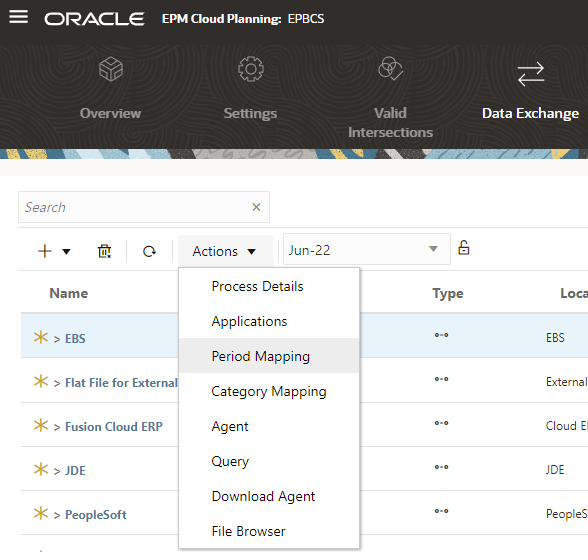Click type icon in Flat File row
The height and width of the screenshot is (560, 588).
coord(441,379)
